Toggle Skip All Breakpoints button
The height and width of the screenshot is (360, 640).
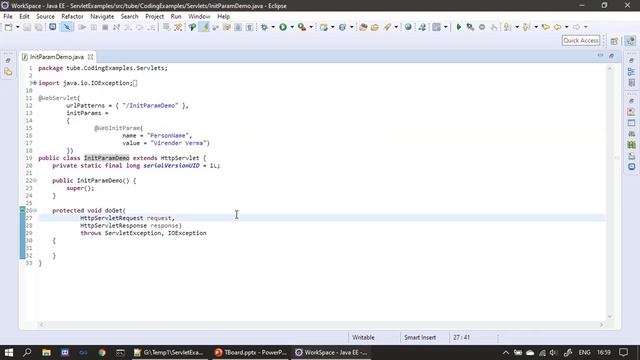[67, 27]
